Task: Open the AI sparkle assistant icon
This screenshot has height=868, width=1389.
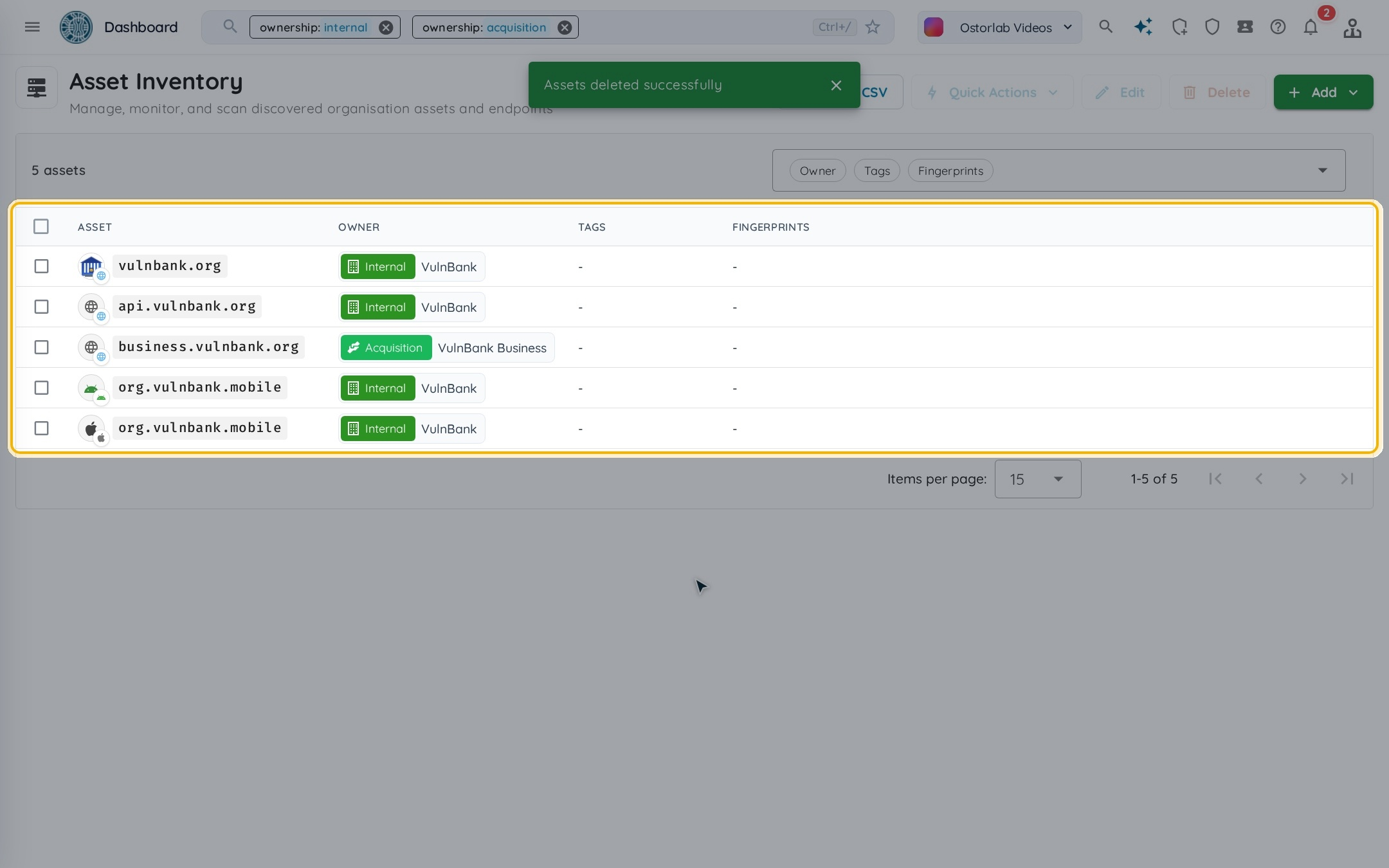Action: click(x=1143, y=27)
